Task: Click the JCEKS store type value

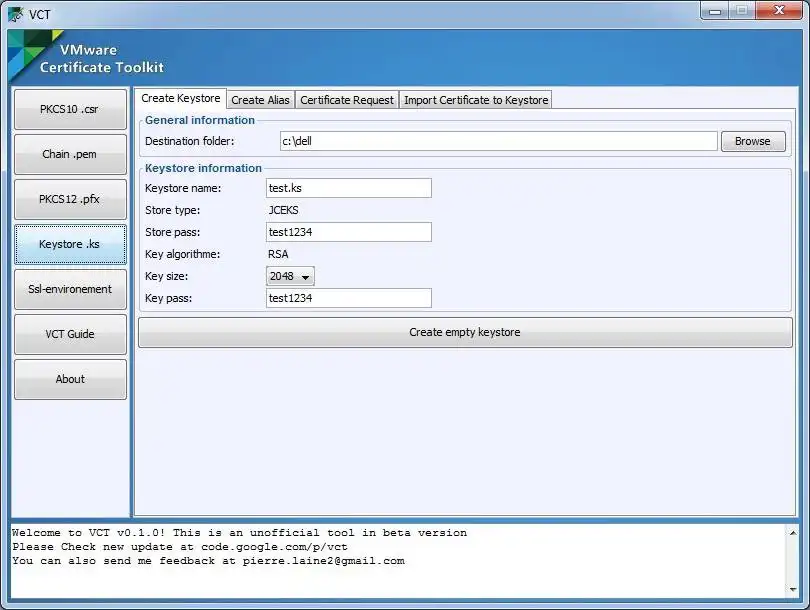Action: [283, 210]
